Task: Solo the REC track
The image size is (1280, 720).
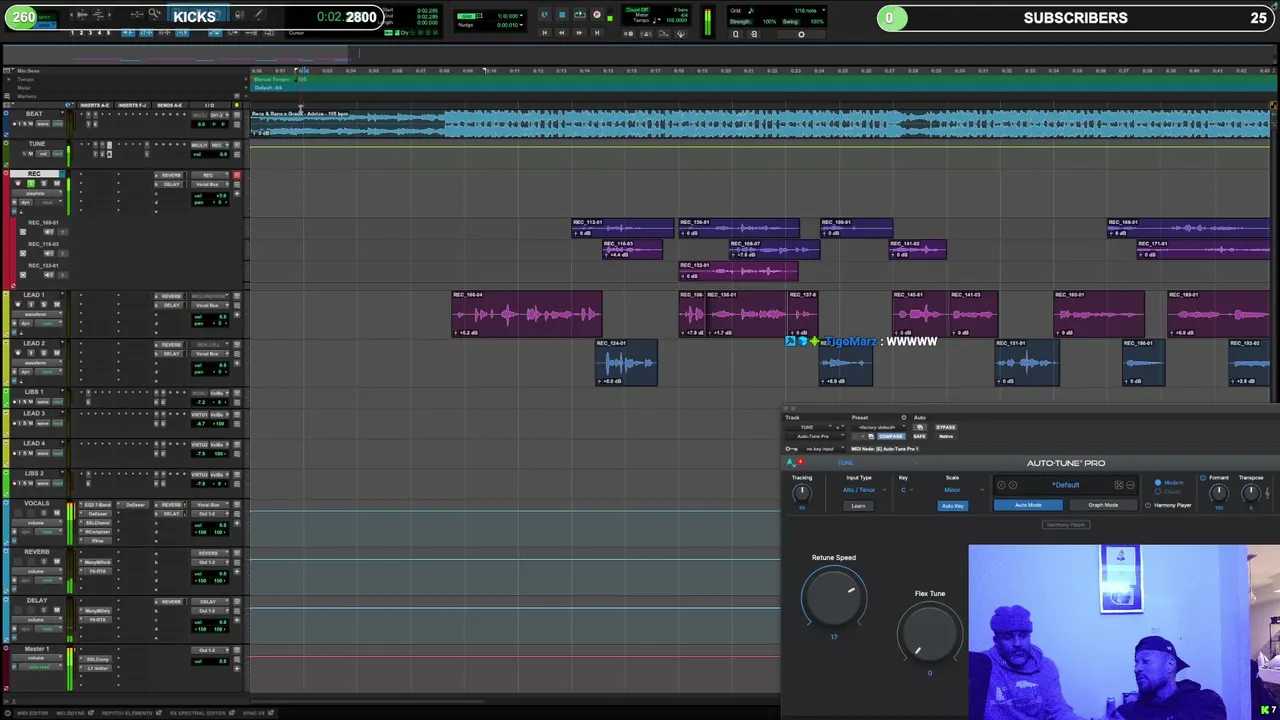Action: tap(44, 183)
